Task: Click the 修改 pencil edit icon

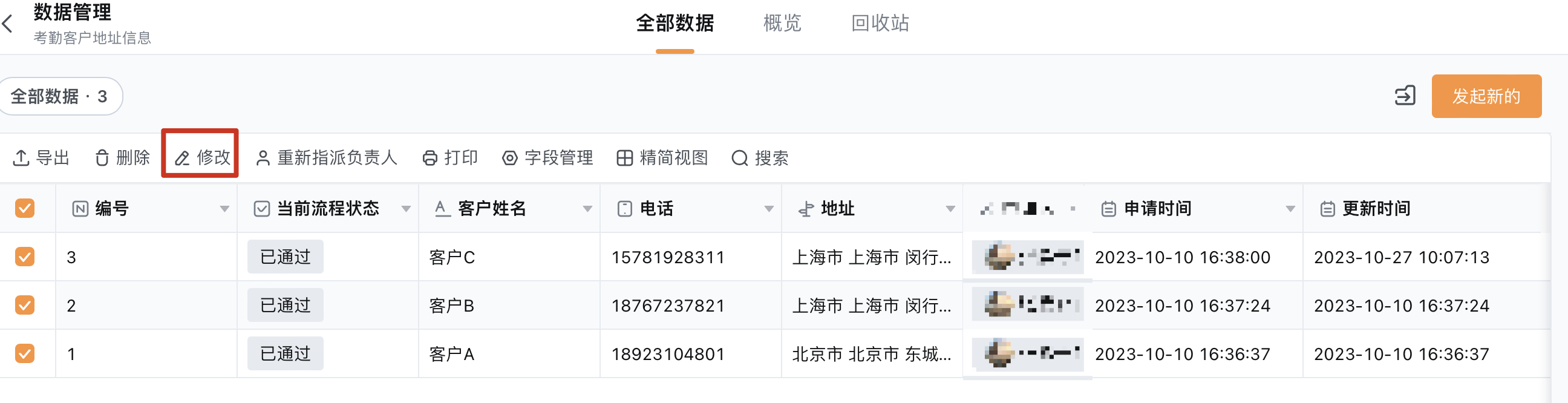Action: 182,159
